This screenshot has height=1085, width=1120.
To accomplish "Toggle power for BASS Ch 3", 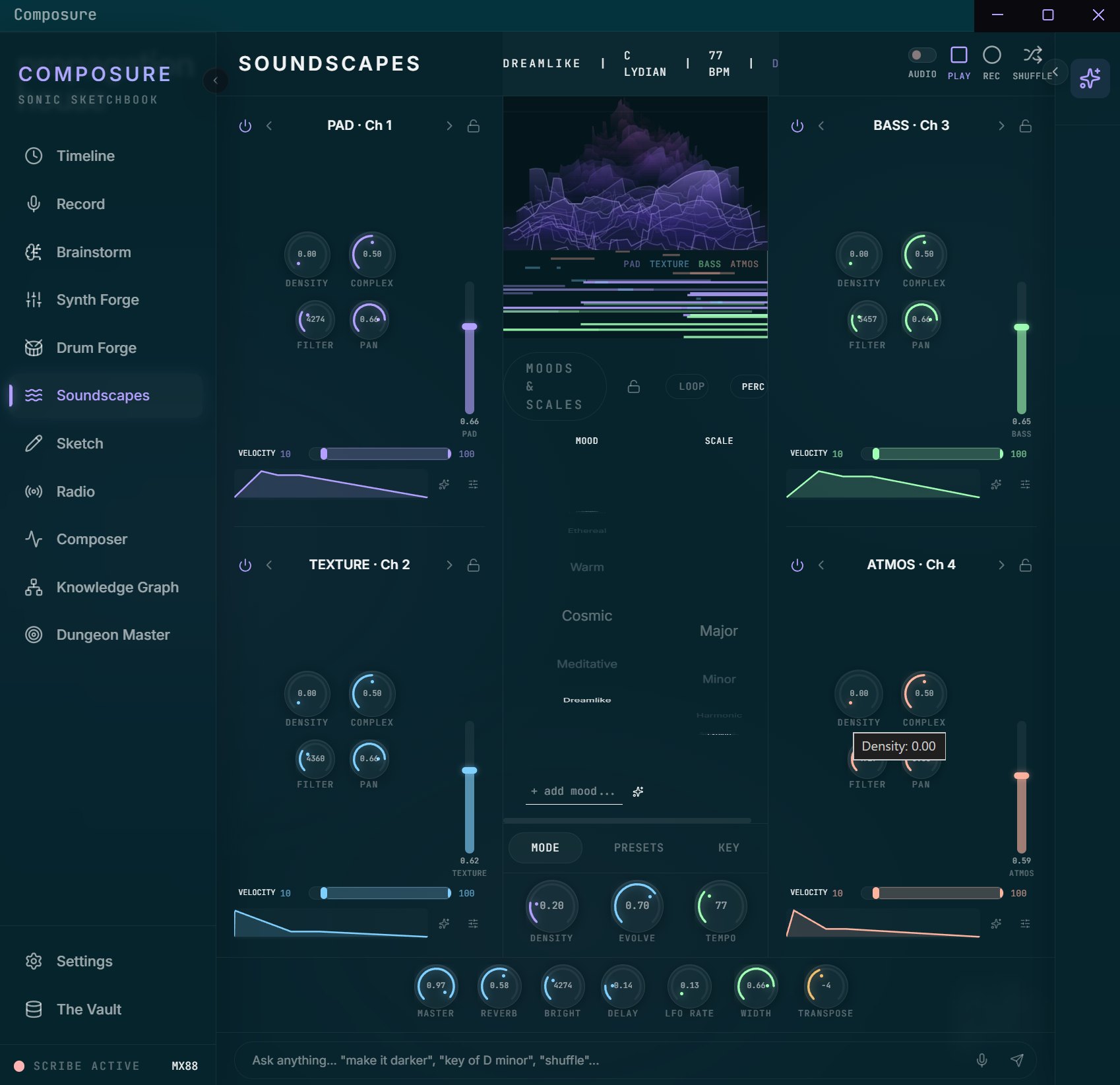I will (x=797, y=126).
